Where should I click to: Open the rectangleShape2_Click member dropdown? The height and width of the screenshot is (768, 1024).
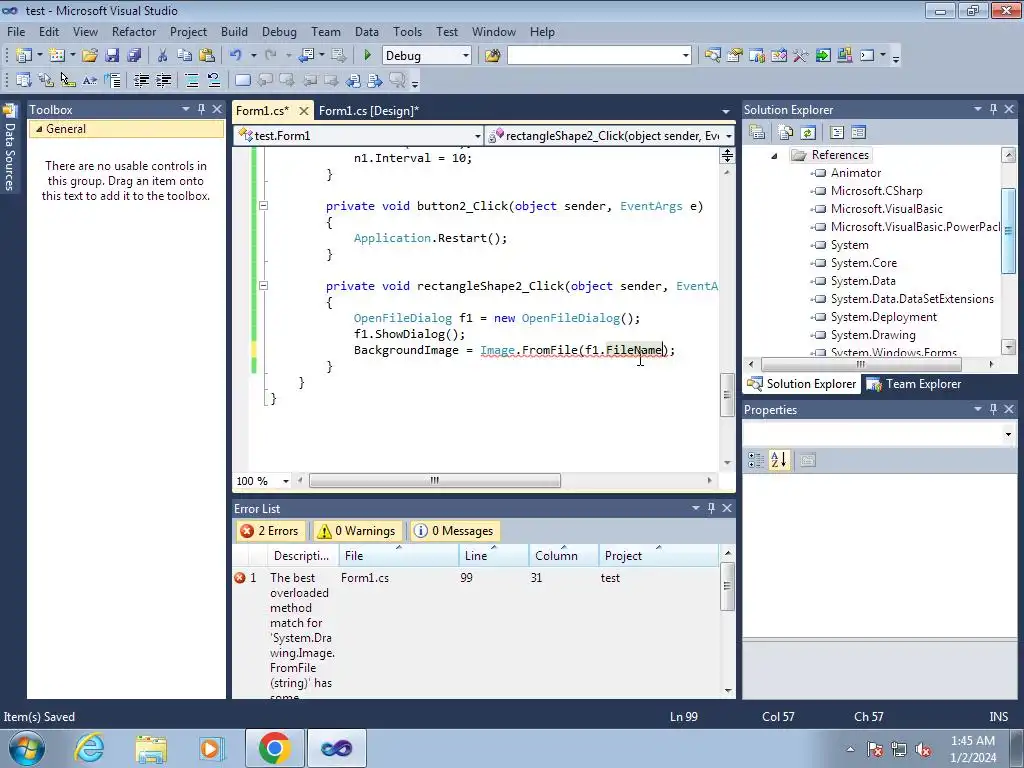coord(729,136)
